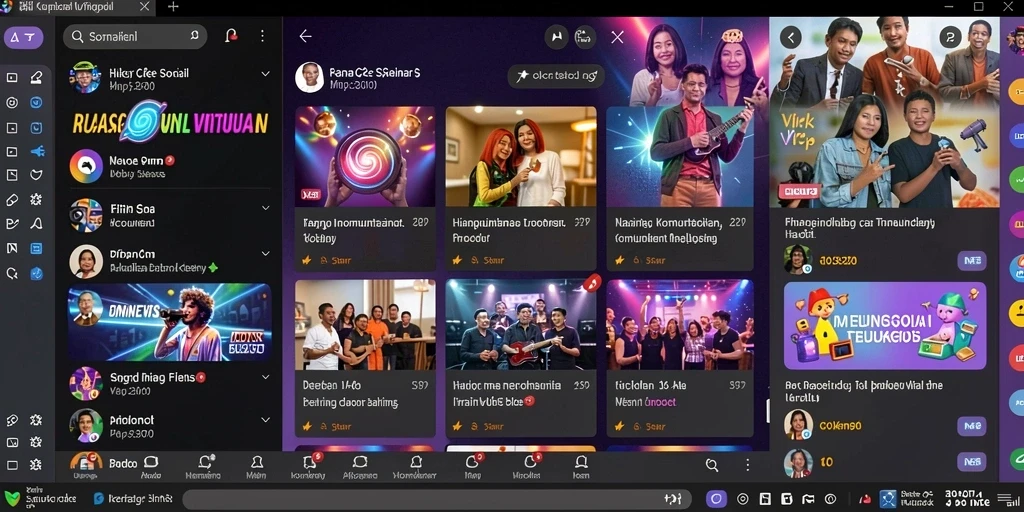The image size is (1024, 512).
Task: Open the three-dot menu in bottom tab bar
Action: [748, 465]
